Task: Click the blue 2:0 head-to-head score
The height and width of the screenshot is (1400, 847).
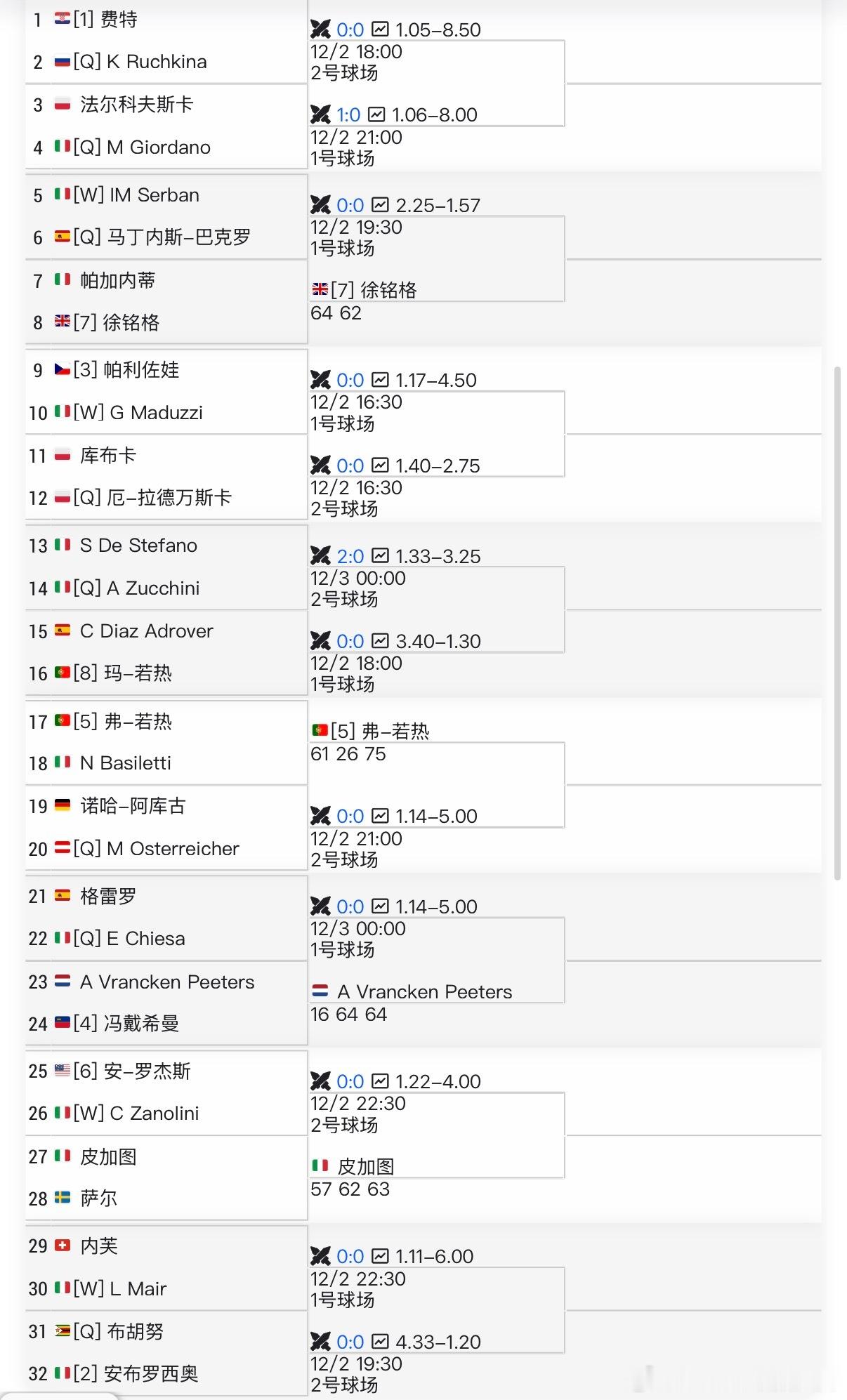Action: coord(350,556)
